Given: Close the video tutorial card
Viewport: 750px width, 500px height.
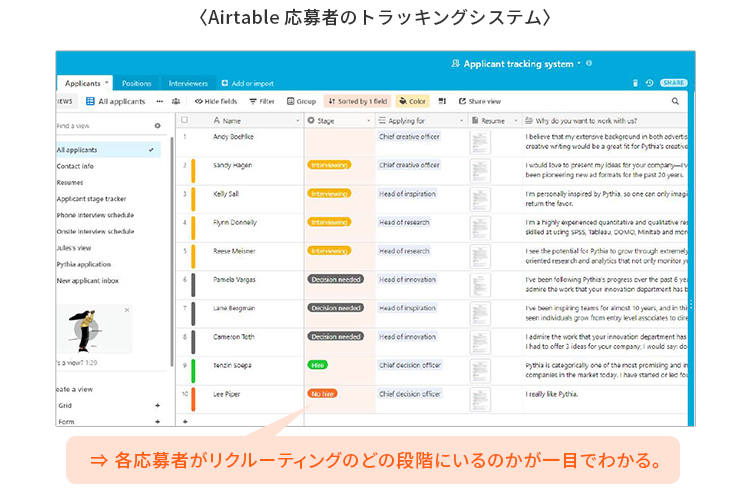Looking at the screenshot, I should [x=127, y=310].
